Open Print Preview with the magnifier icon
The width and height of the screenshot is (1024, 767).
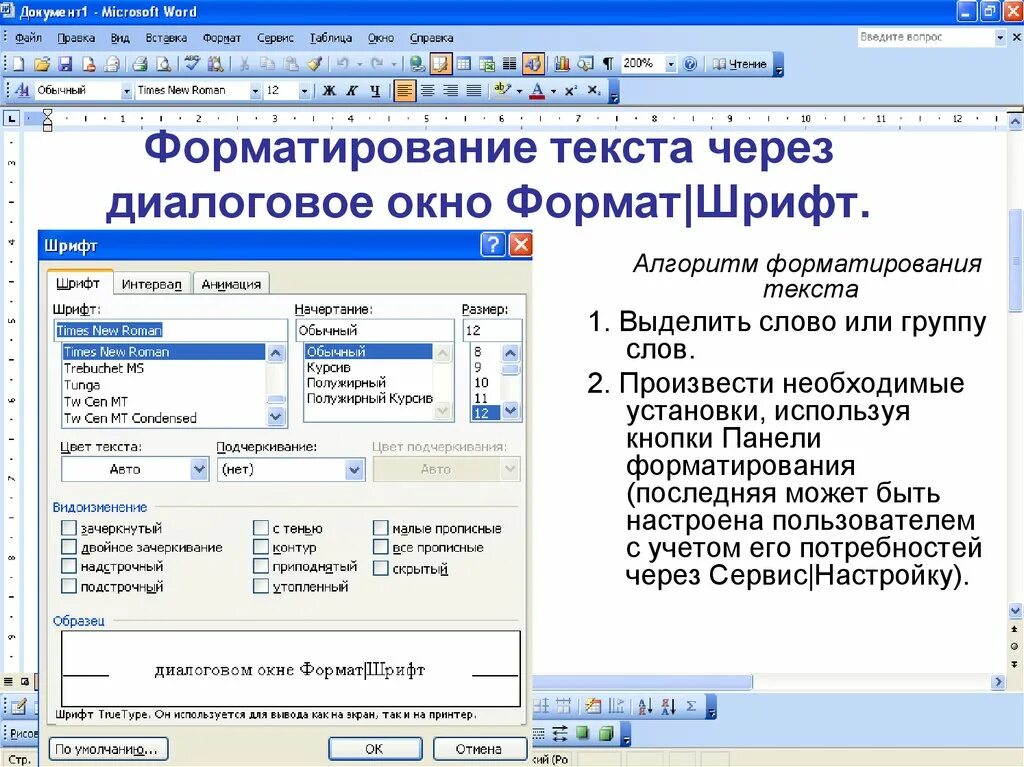(163, 64)
